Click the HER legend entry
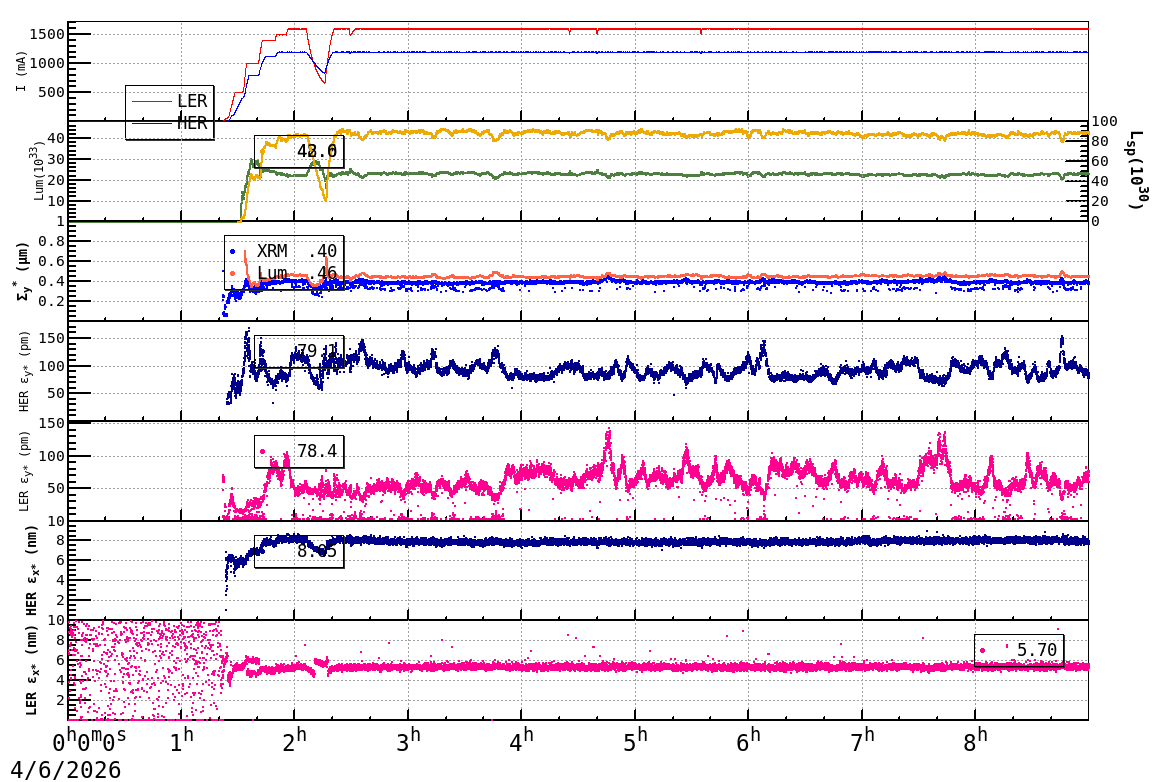 169,123
